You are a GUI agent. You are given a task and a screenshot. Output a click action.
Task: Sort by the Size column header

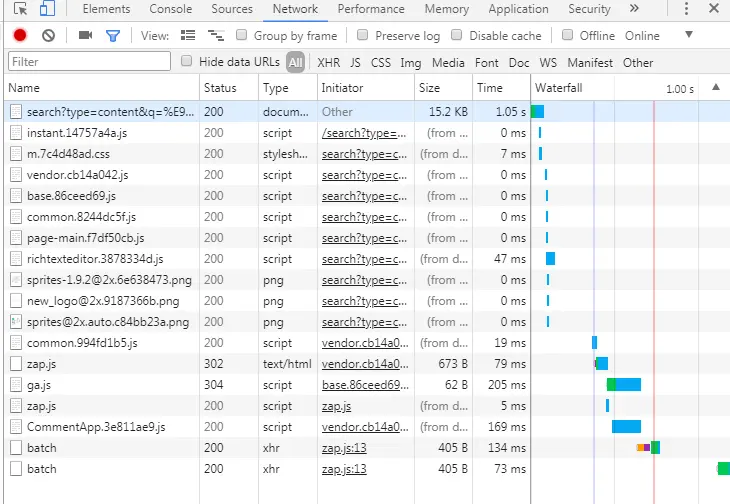tap(443, 88)
